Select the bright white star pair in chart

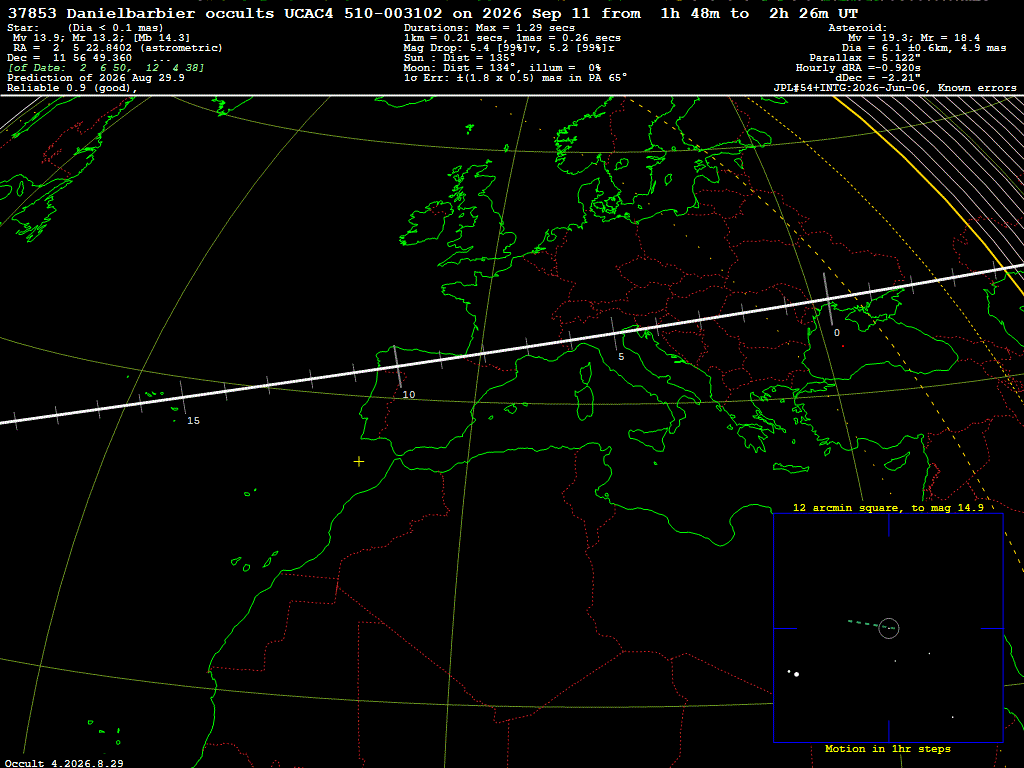[x=793, y=673]
